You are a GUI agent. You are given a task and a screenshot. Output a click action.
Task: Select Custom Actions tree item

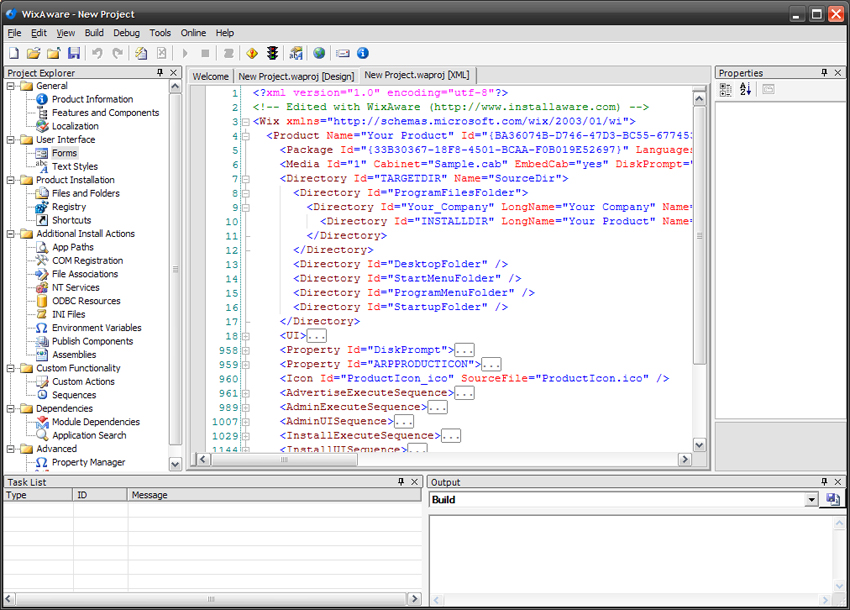tap(83, 381)
